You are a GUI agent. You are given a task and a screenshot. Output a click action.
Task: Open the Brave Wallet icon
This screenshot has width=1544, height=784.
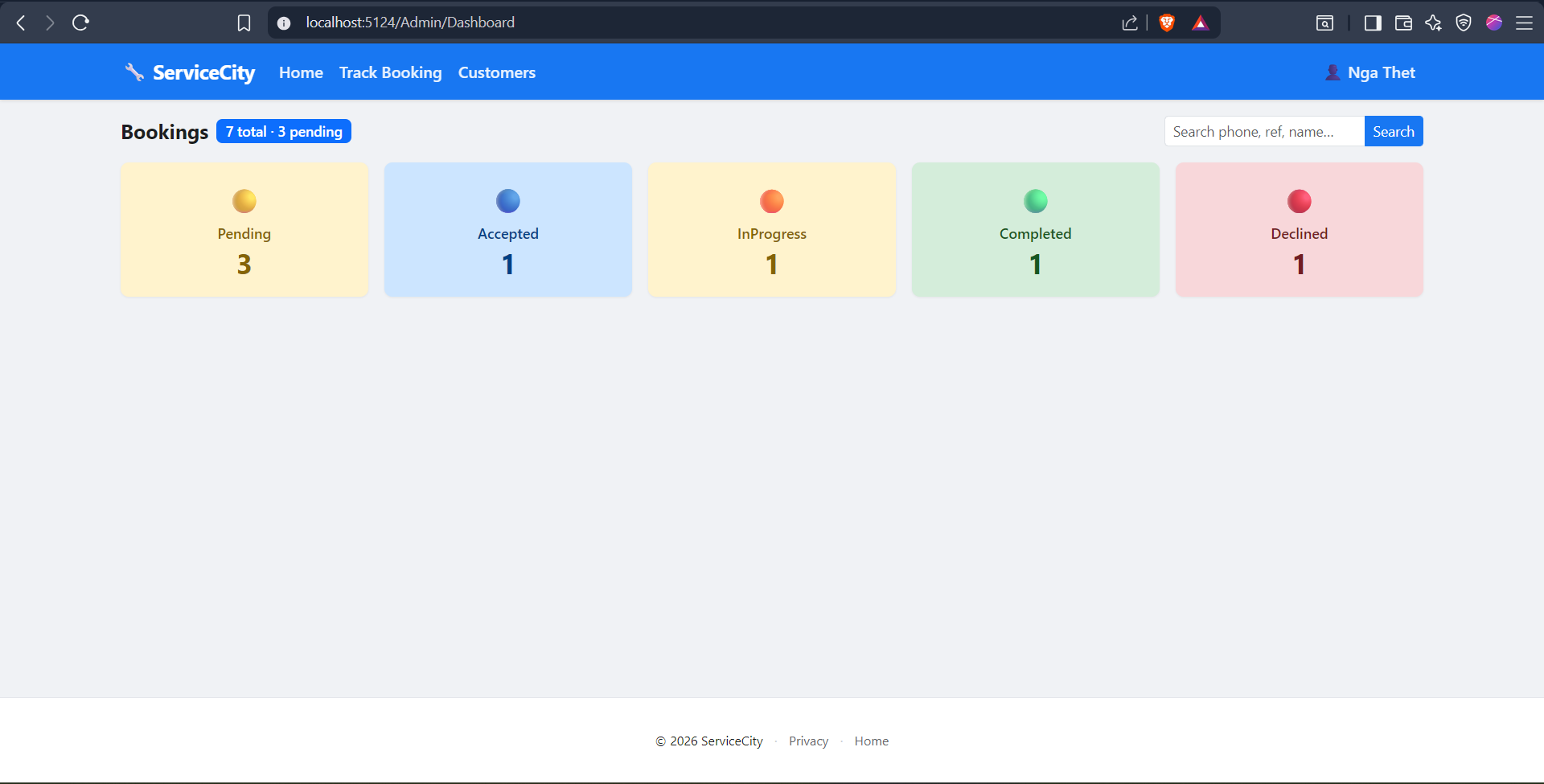point(1403,23)
